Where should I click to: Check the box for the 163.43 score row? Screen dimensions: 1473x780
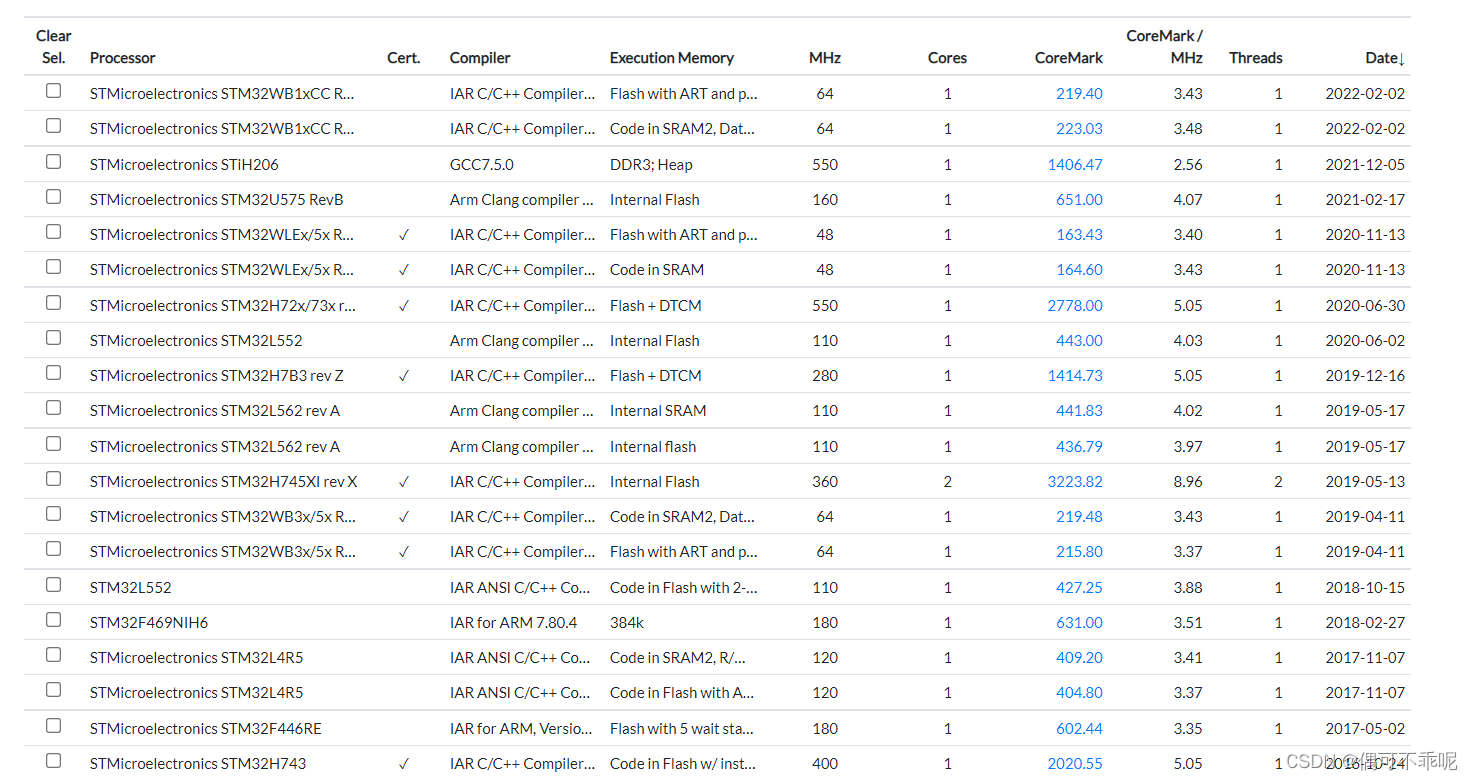54,232
